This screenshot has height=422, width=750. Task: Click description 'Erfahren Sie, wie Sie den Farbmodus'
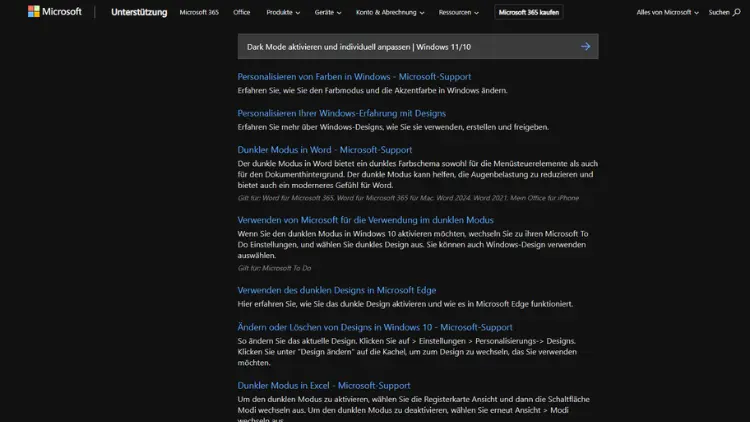(x=372, y=90)
